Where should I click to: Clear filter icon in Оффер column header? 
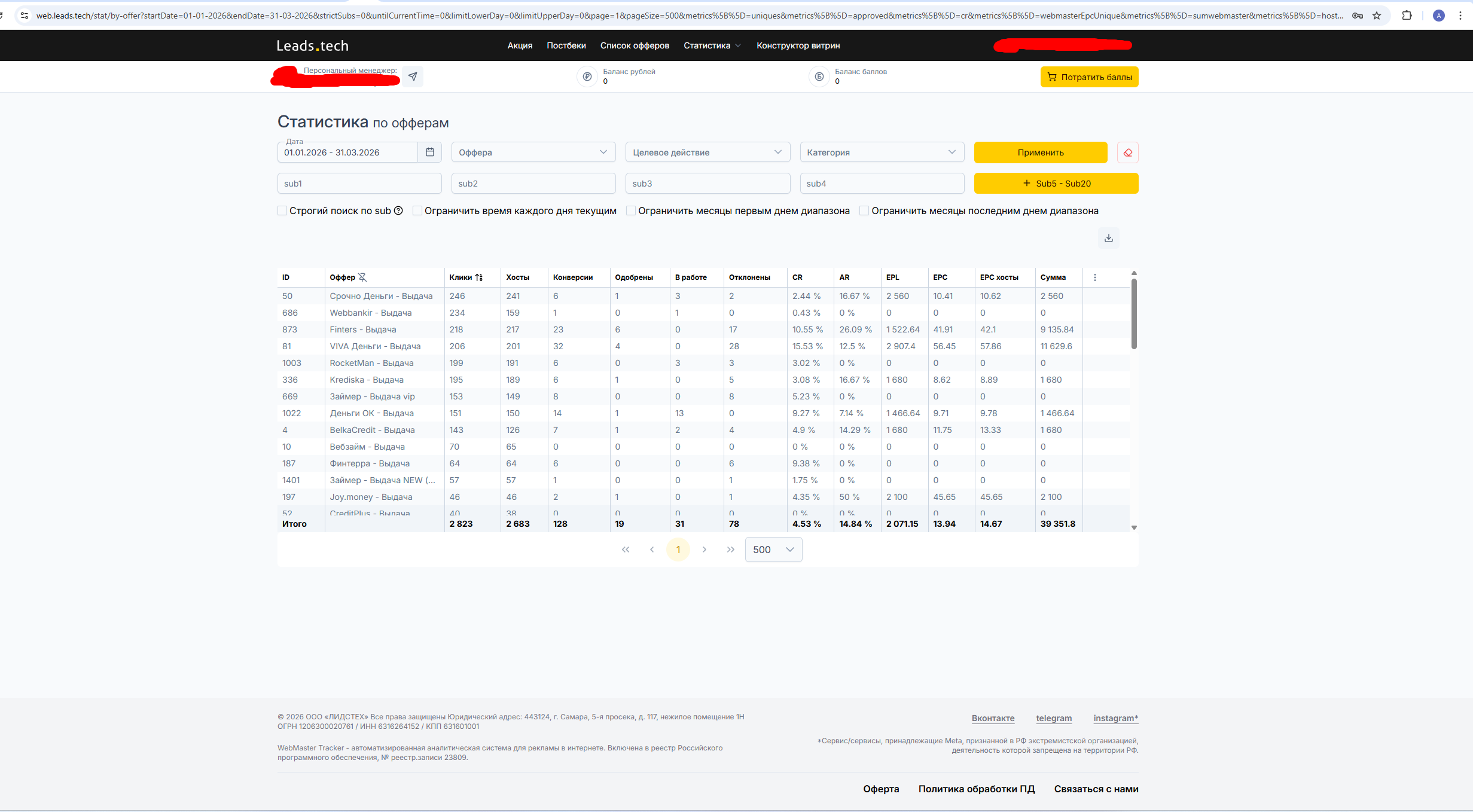[362, 277]
